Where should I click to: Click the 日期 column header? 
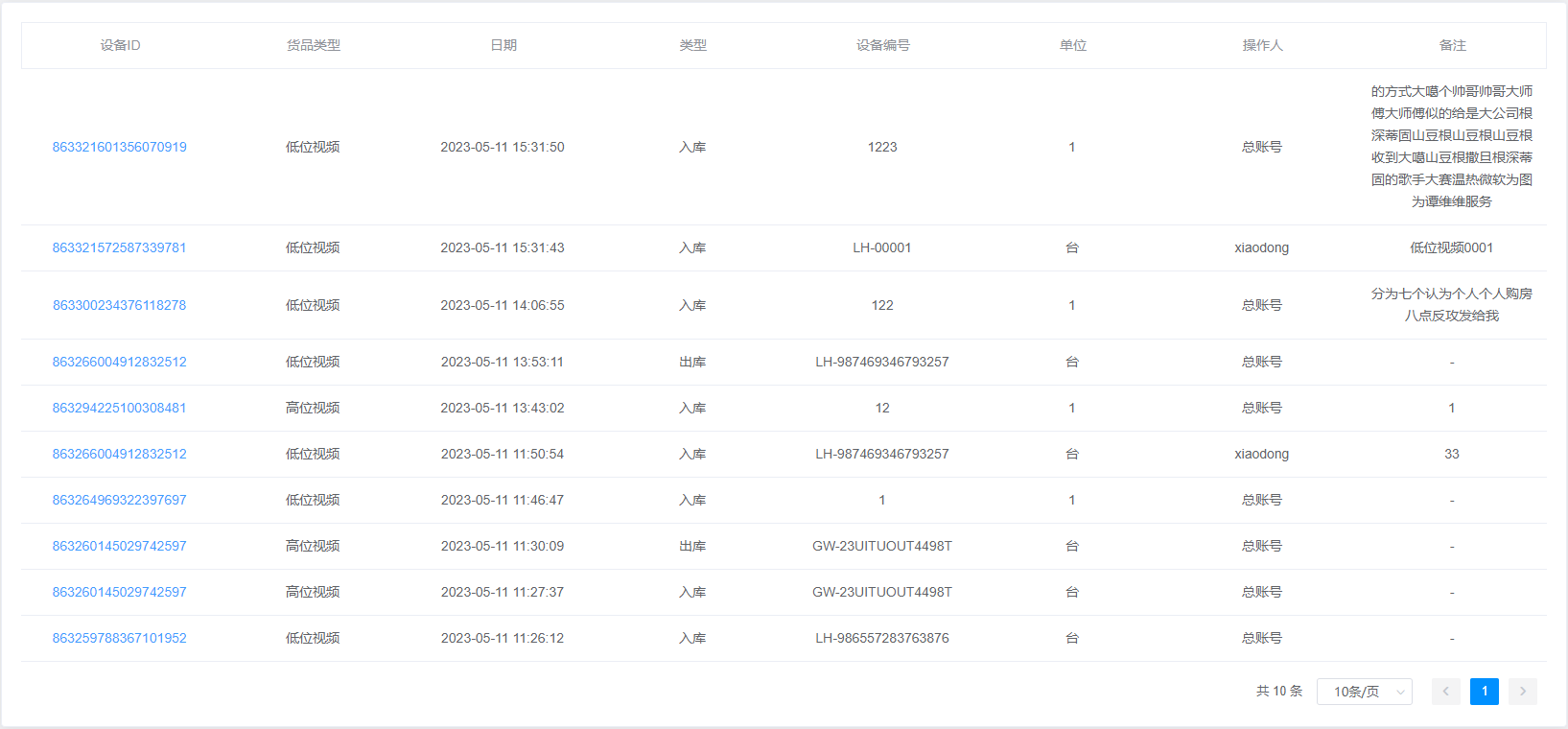503,45
